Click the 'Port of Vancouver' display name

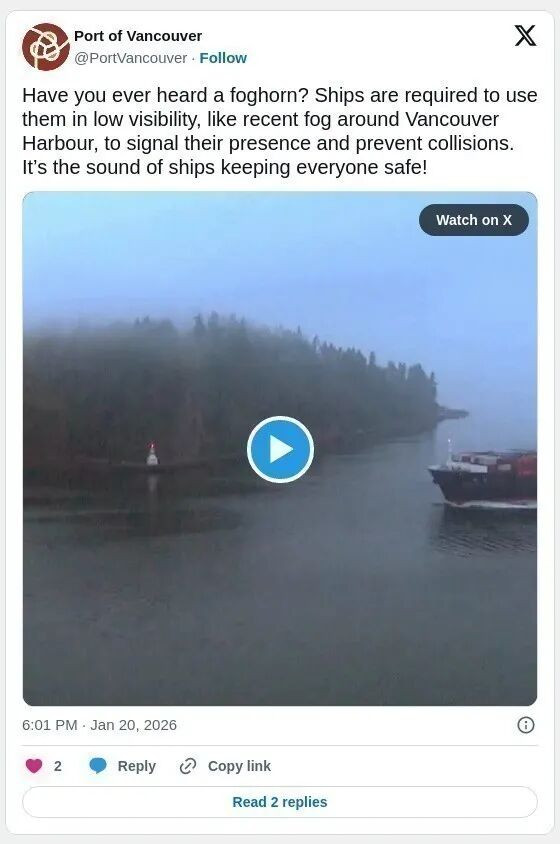(138, 36)
